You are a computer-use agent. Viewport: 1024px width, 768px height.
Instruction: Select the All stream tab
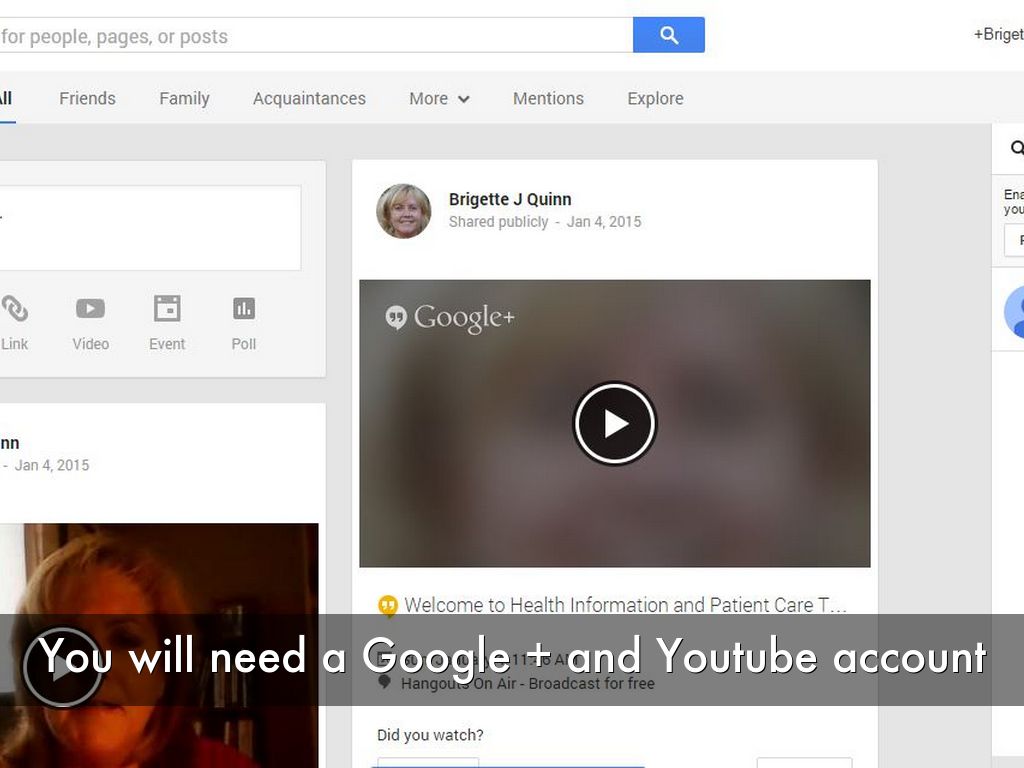coord(6,98)
